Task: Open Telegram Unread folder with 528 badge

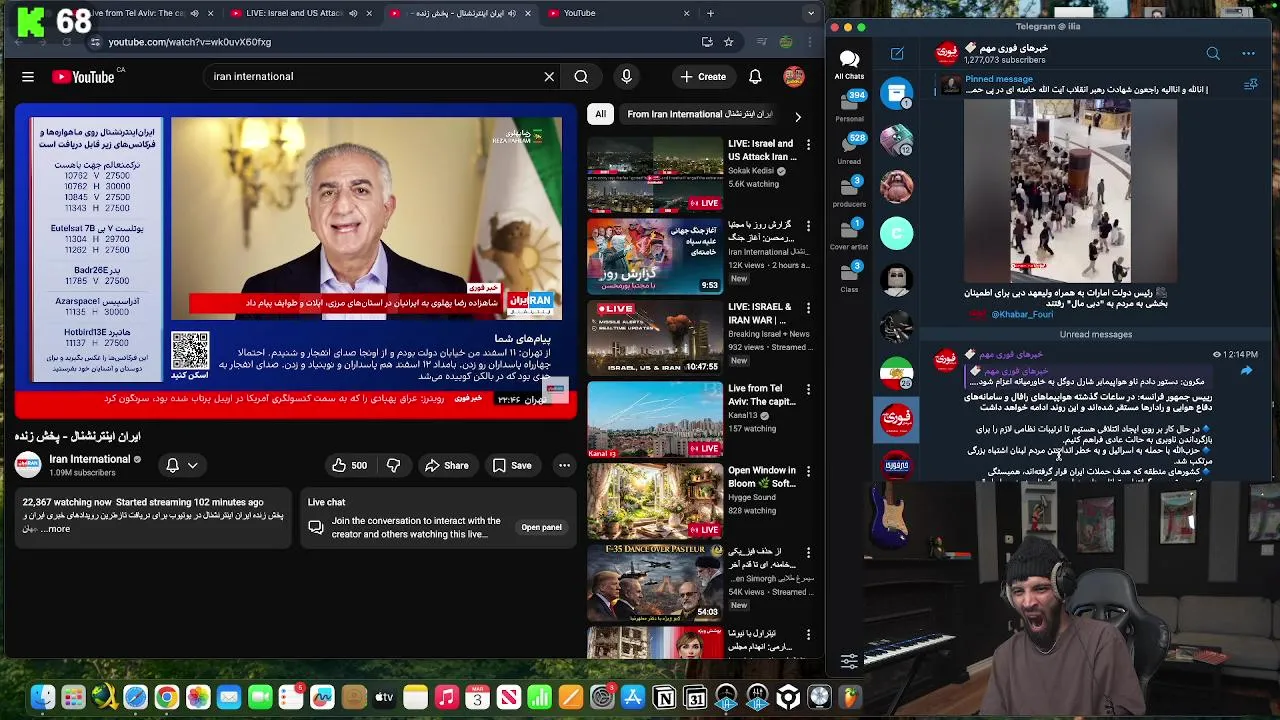Action: [x=849, y=149]
